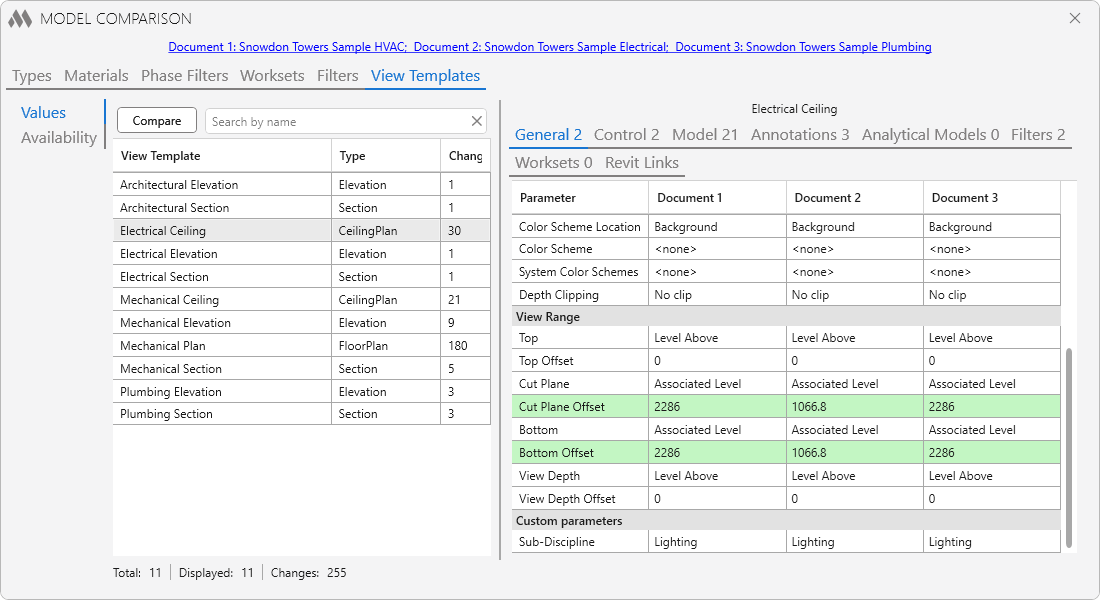Open Document 3 Snowdon Towers Sample Plumbing link
This screenshot has width=1100, height=600.
click(803, 47)
